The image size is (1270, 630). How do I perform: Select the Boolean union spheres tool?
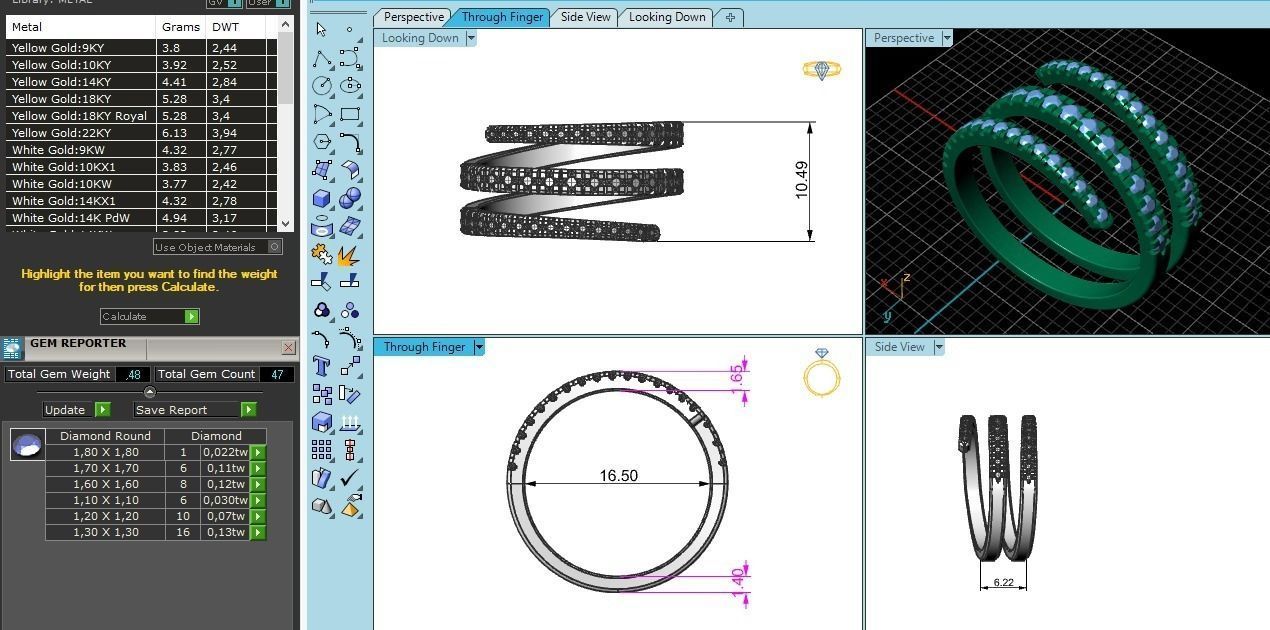tap(350, 198)
